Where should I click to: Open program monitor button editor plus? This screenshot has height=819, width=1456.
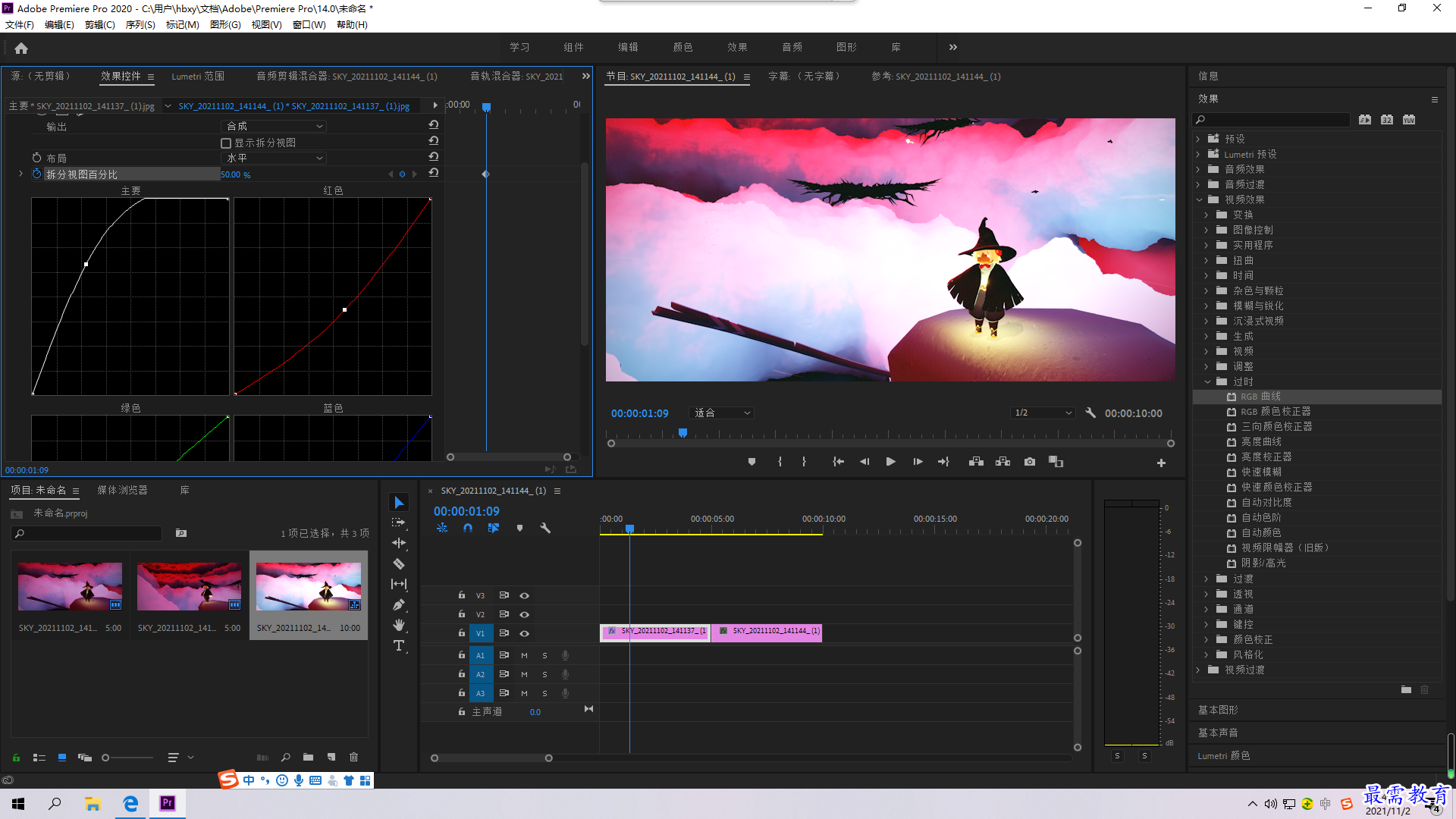(x=1161, y=463)
